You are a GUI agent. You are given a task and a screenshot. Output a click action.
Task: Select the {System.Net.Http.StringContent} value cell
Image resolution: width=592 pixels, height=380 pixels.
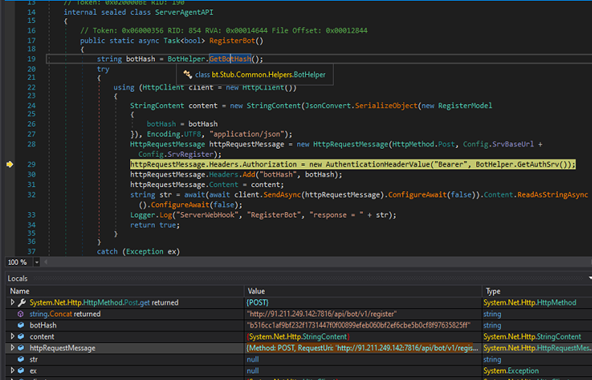[363, 337]
